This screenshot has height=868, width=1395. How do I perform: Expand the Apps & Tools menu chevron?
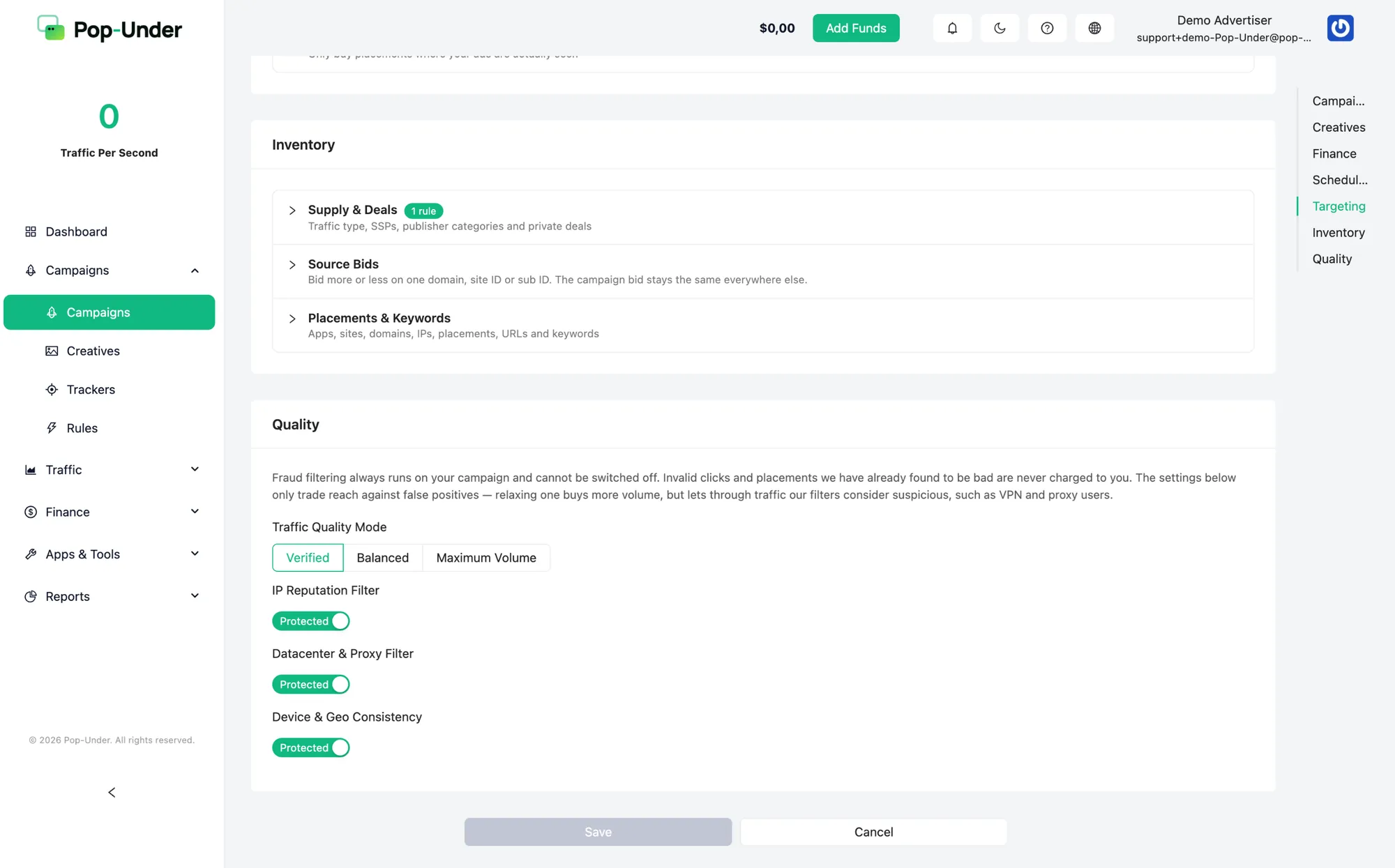point(195,554)
